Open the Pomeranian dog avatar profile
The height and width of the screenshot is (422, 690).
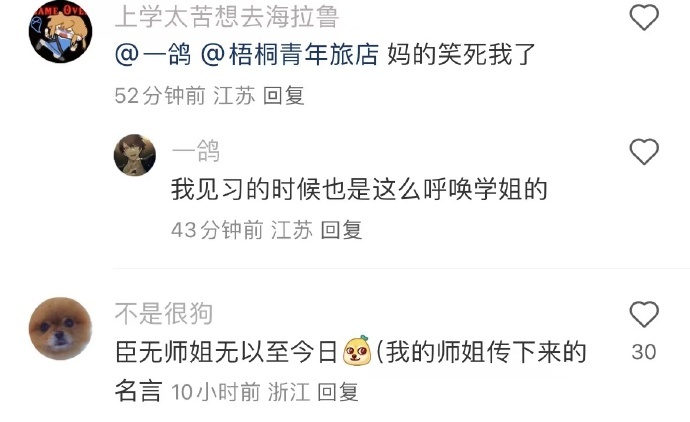tap(60, 329)
